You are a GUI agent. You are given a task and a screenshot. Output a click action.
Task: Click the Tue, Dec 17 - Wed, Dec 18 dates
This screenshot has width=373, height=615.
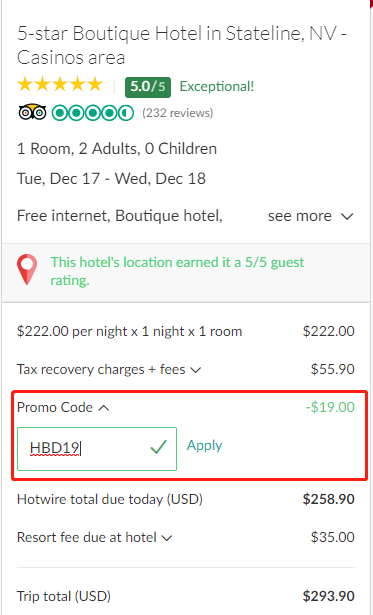[111, 179]
